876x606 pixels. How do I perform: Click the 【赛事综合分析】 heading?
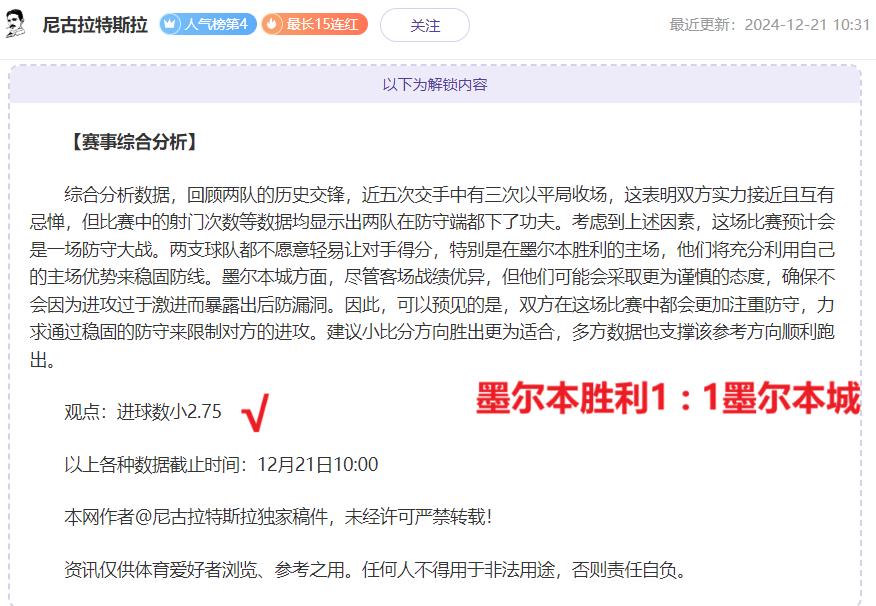(x=134, y=142)
